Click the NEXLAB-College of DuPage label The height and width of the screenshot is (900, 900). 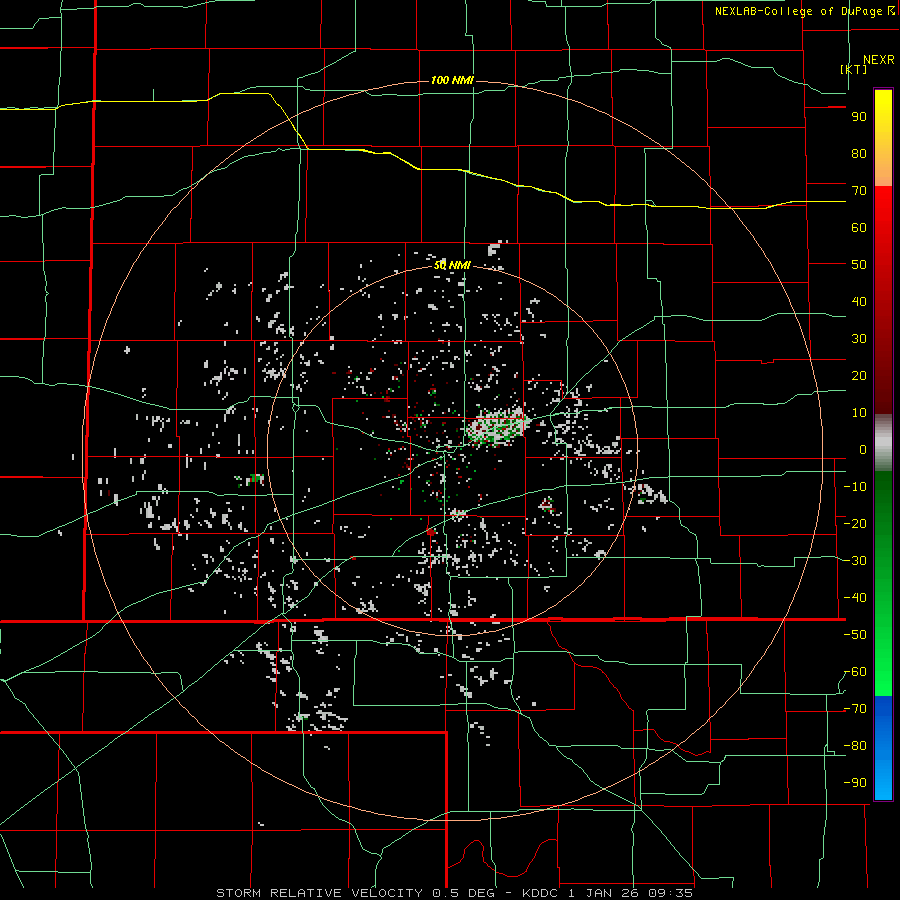tap(800, 11)
